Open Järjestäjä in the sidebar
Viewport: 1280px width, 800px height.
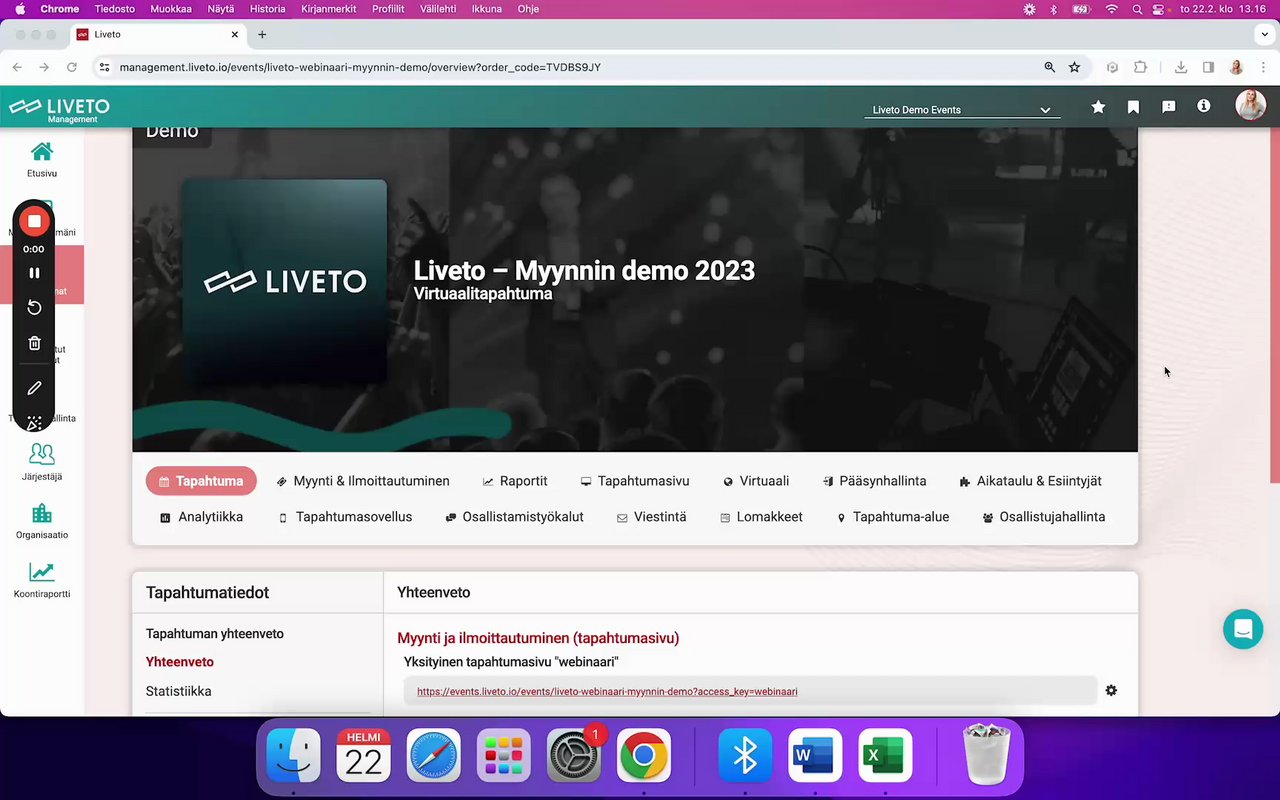point(42,462)
